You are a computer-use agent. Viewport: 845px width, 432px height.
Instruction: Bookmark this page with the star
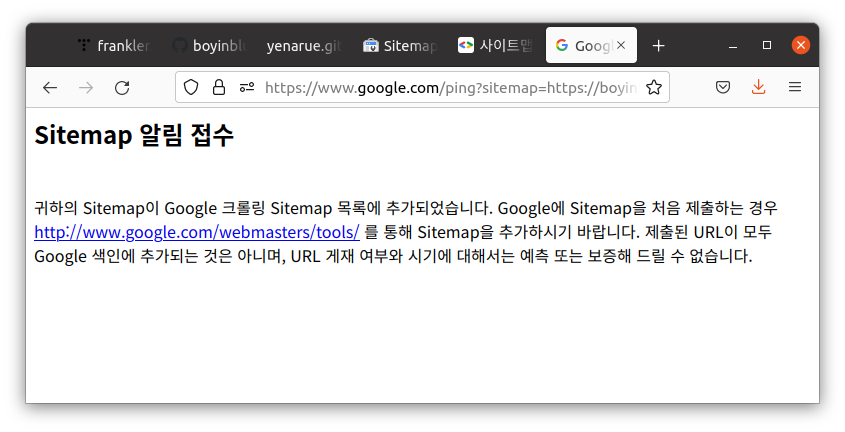(654, 87)
